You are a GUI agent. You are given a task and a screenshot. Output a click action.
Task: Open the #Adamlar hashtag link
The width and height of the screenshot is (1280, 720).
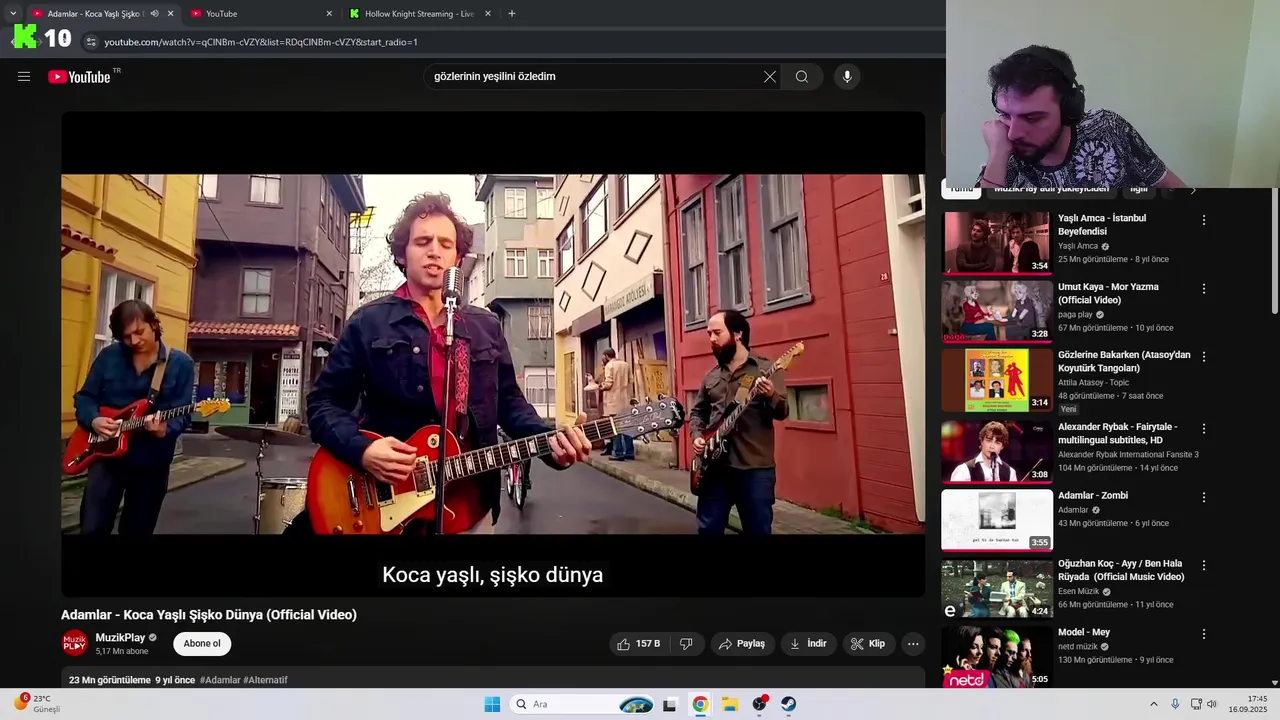point(220,680)
